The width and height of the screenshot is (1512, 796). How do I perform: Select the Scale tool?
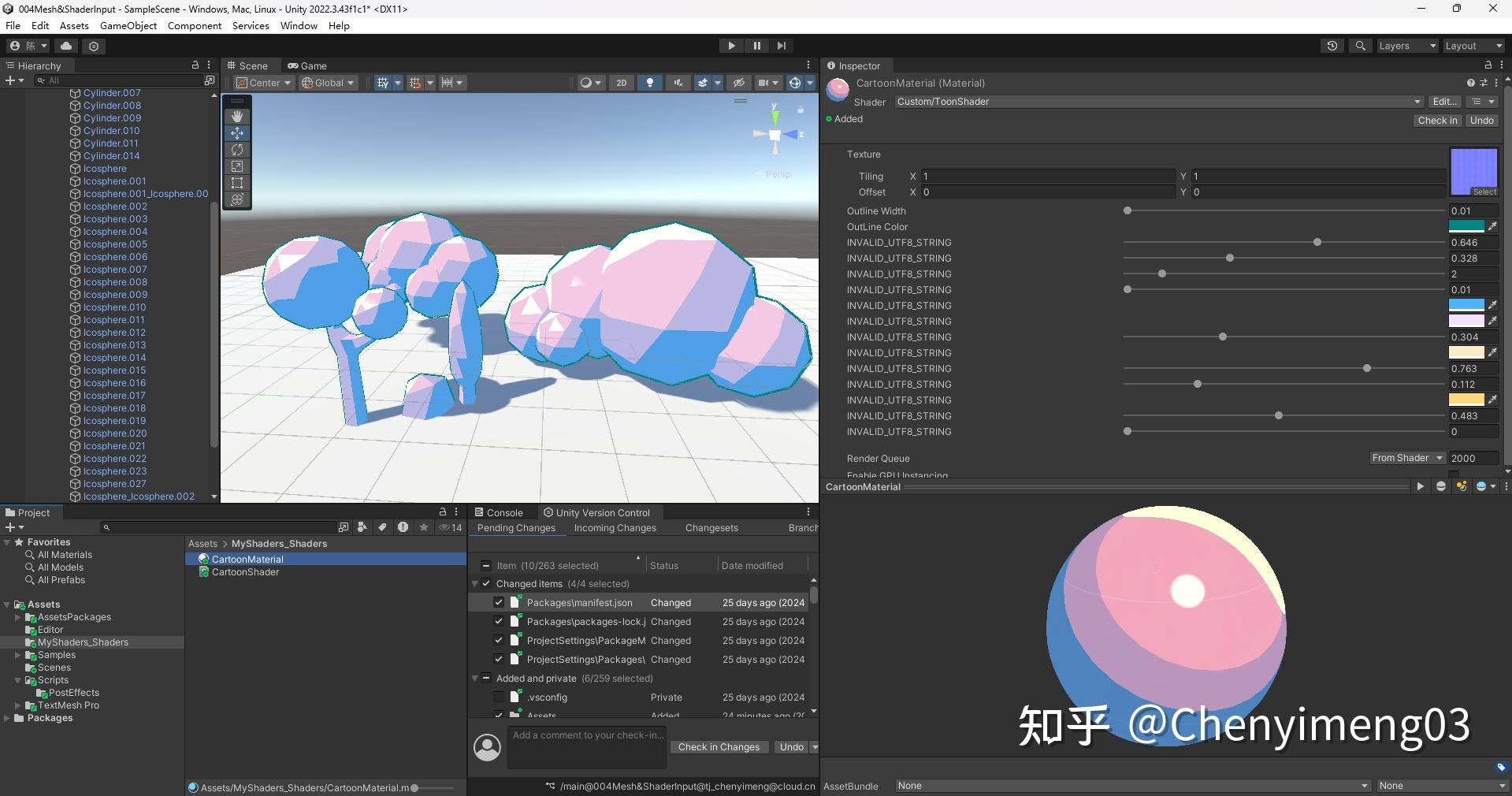236,167
